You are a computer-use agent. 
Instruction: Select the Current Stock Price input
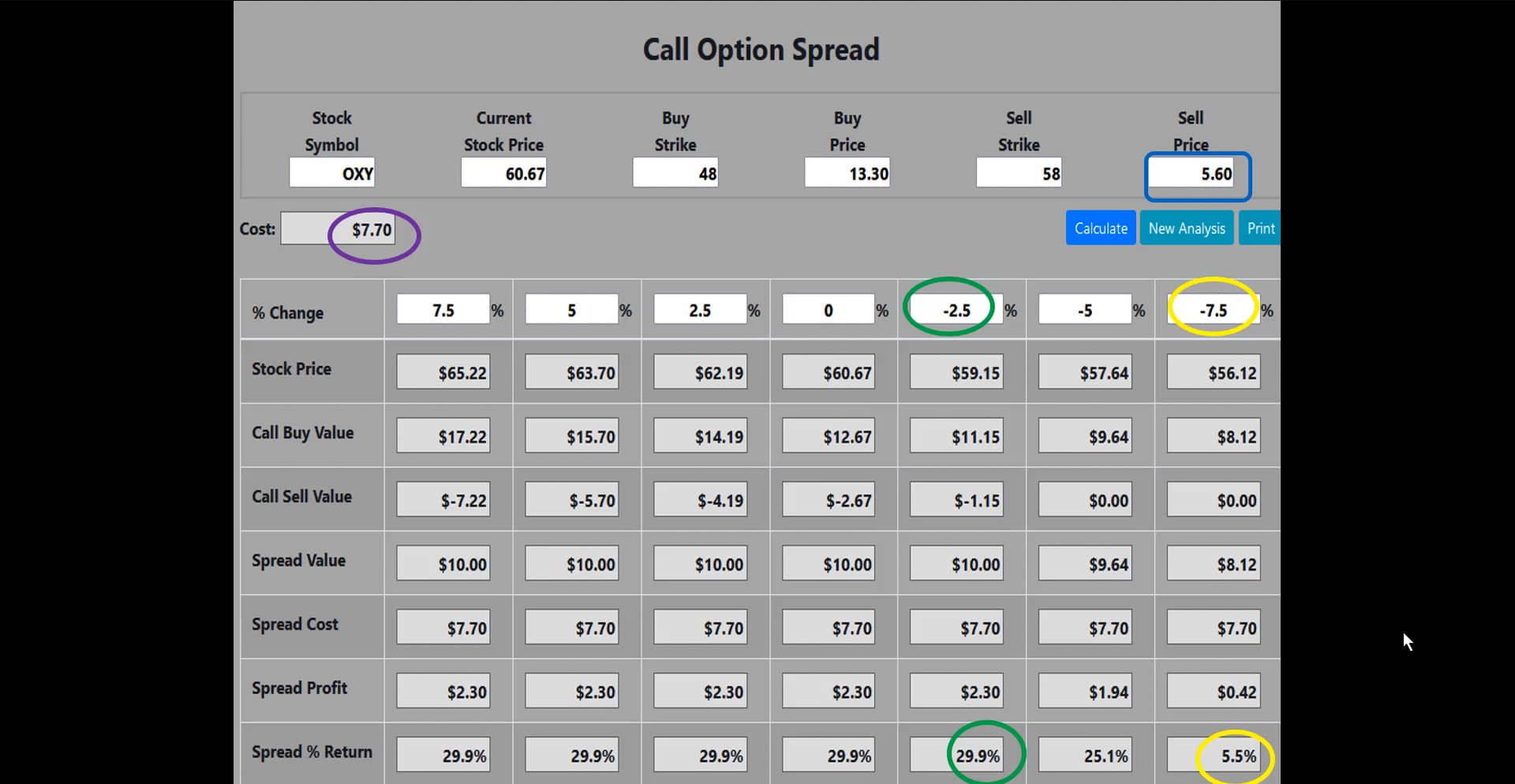coord(503,174)
